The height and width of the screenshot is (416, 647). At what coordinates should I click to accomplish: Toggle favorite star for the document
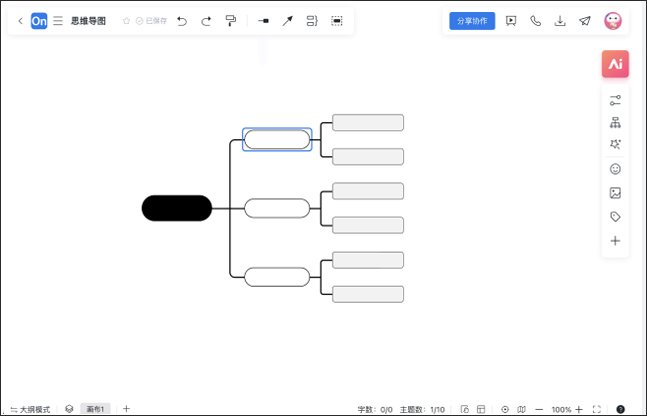click(x=126, y=20)
